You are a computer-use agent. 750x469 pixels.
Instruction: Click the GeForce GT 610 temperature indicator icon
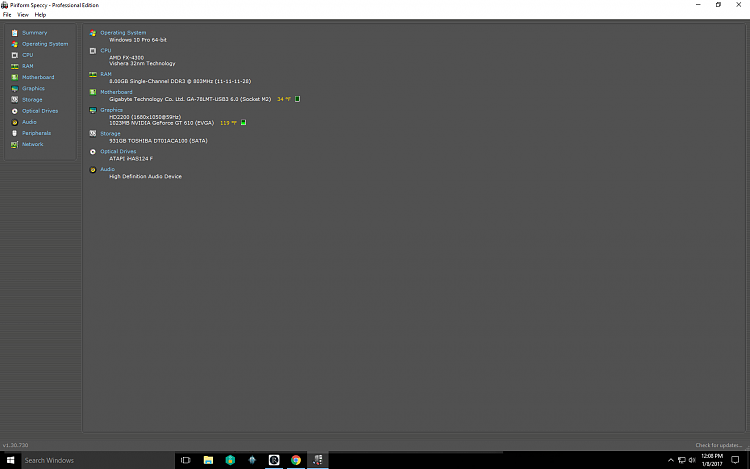[243, 123]
